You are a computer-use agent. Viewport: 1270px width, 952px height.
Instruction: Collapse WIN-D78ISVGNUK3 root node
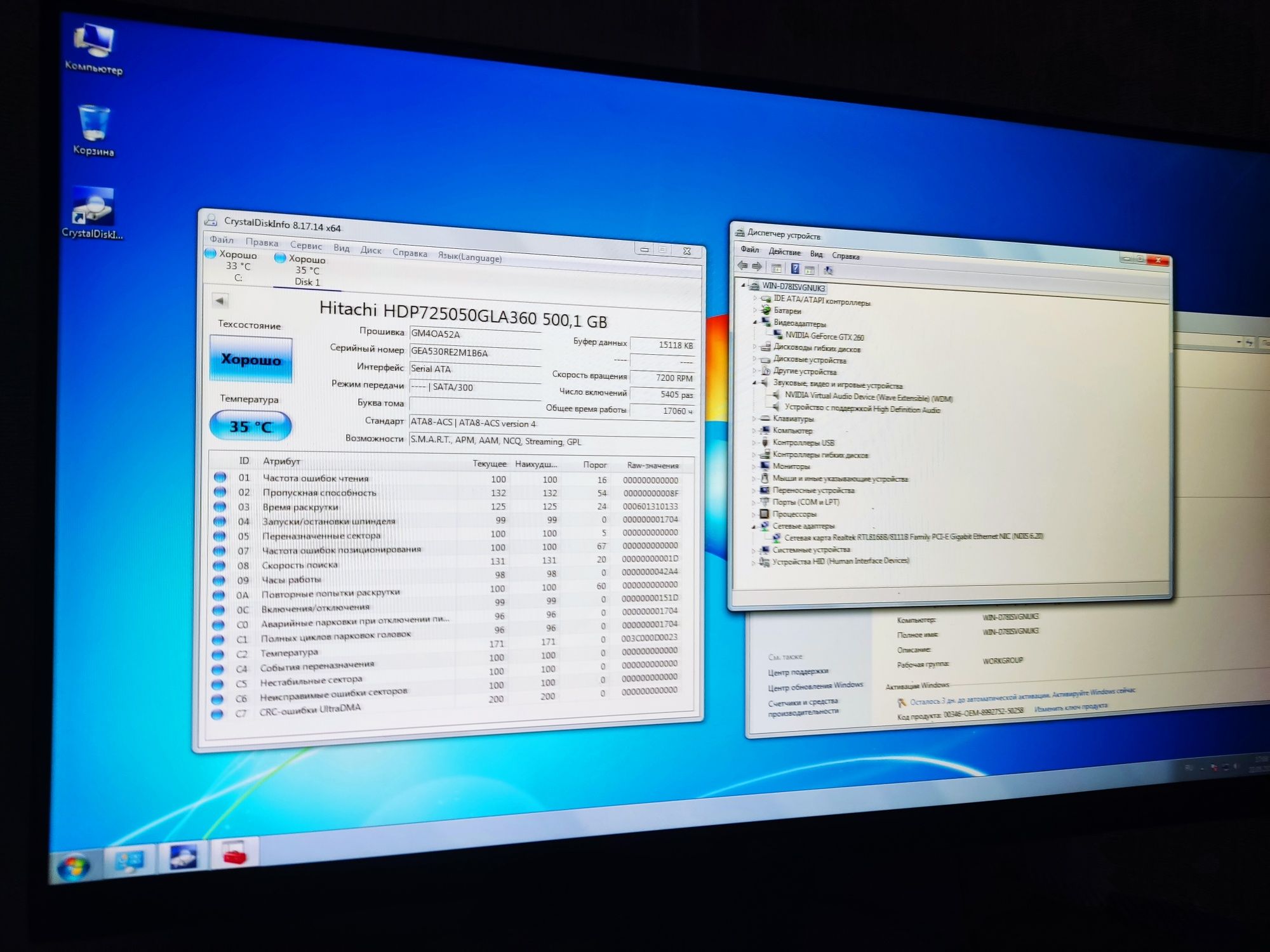743,285
